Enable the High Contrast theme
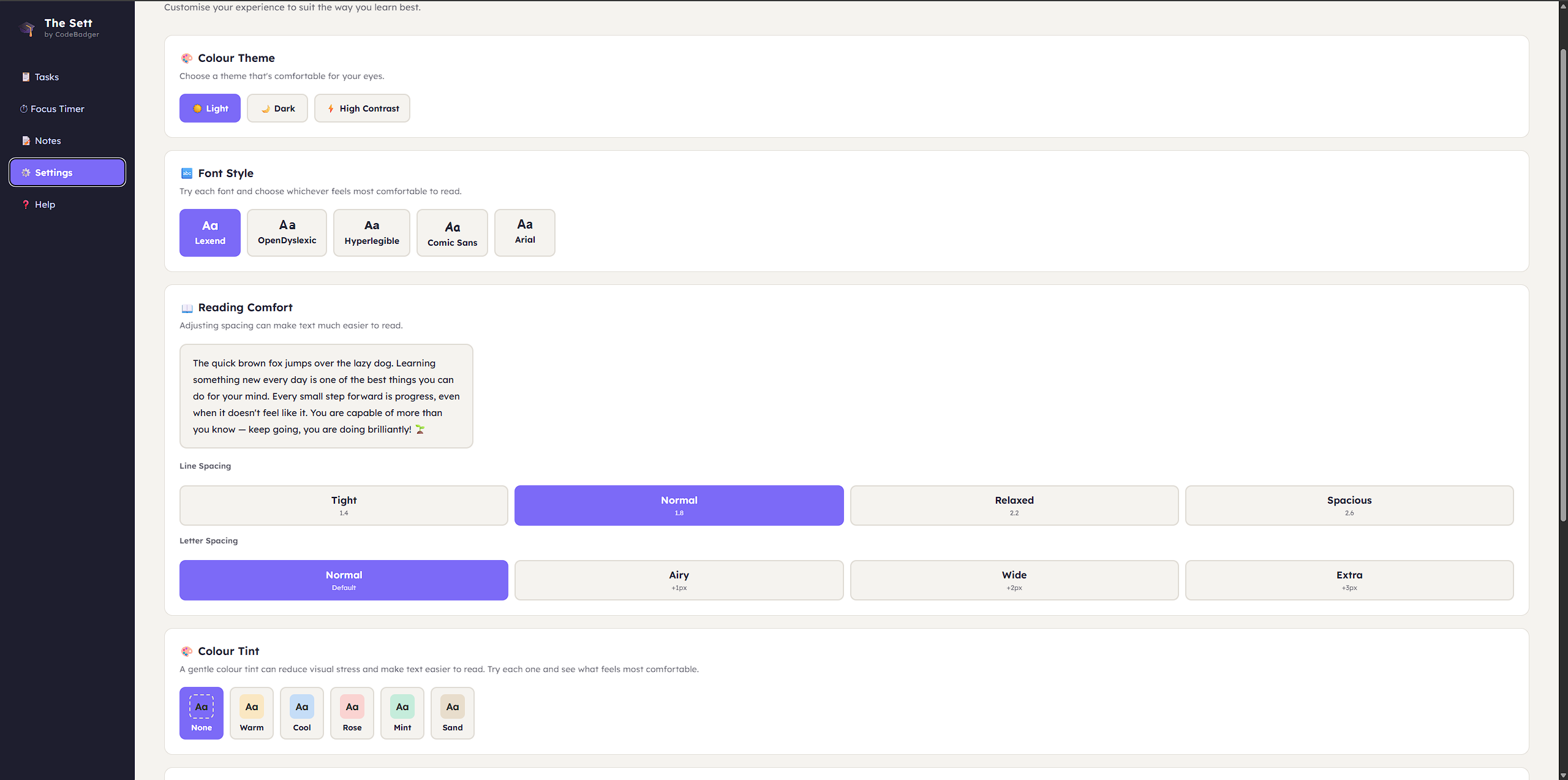The height and width of the screenshot is (780, 1568). 362,108
